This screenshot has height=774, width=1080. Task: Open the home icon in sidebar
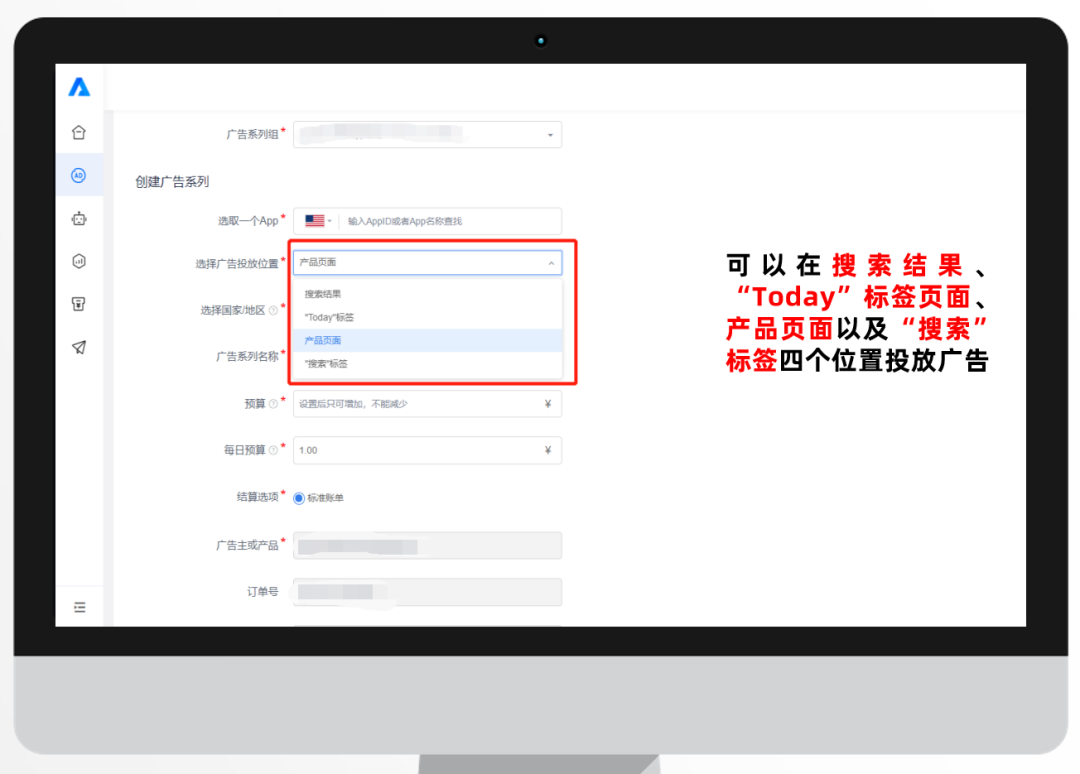coord(79,132)
